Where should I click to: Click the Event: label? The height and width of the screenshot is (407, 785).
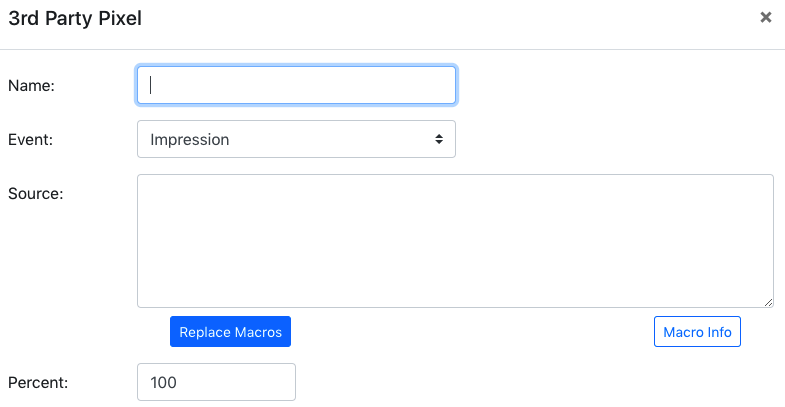click(x=30, y=140)
